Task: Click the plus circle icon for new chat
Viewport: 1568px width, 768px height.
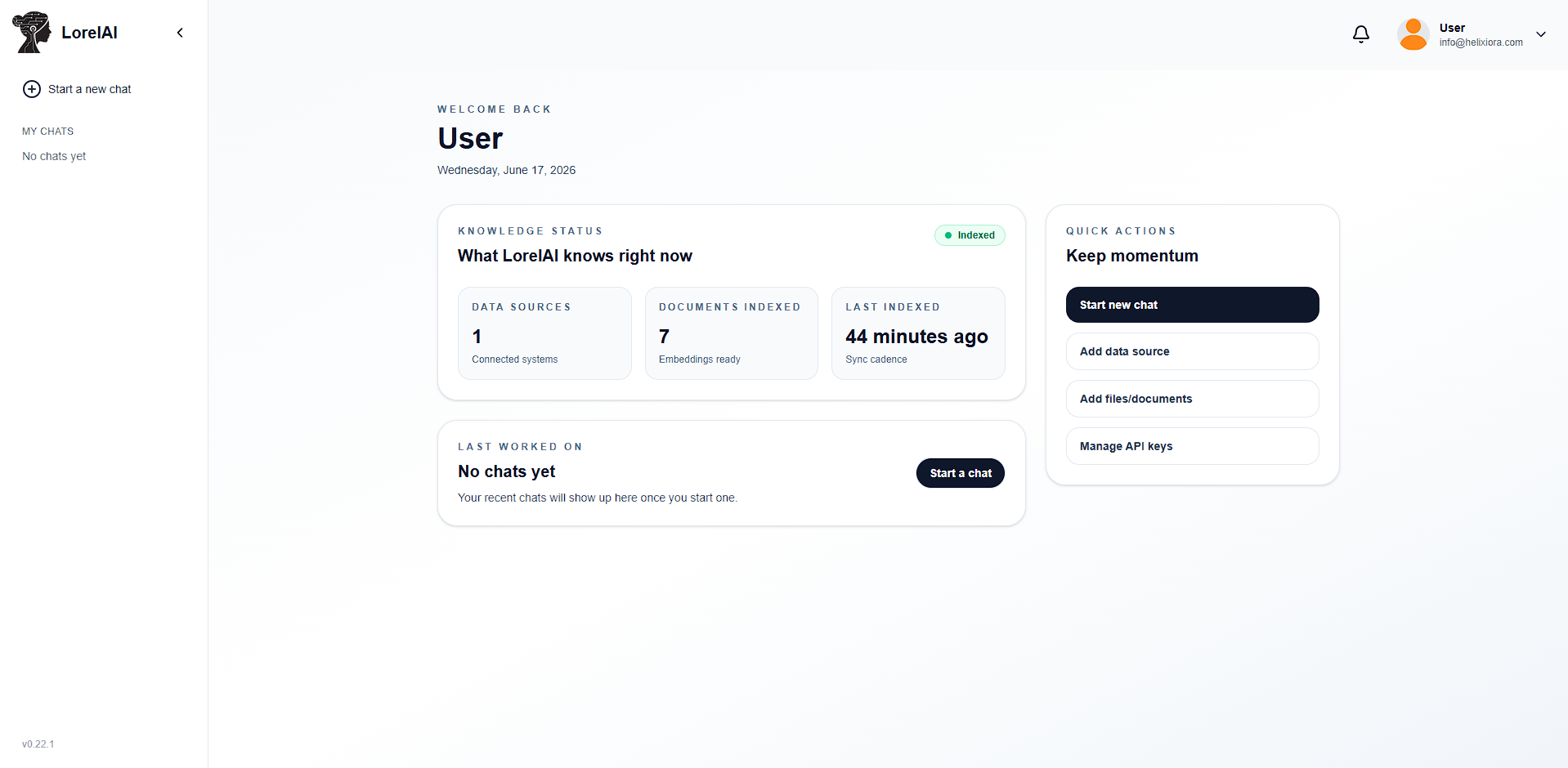Action: 32,89
